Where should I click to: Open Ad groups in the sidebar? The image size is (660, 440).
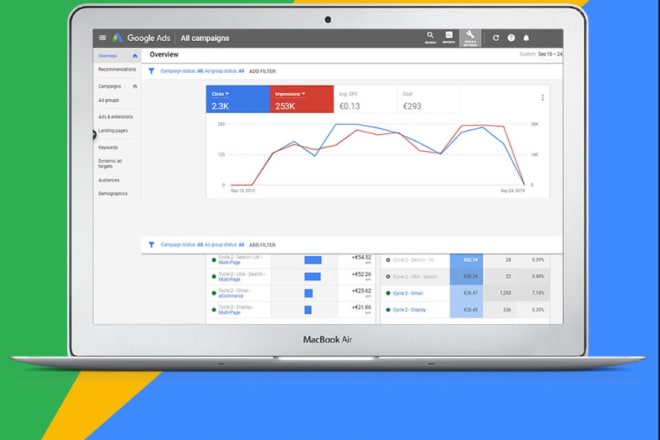109,100
